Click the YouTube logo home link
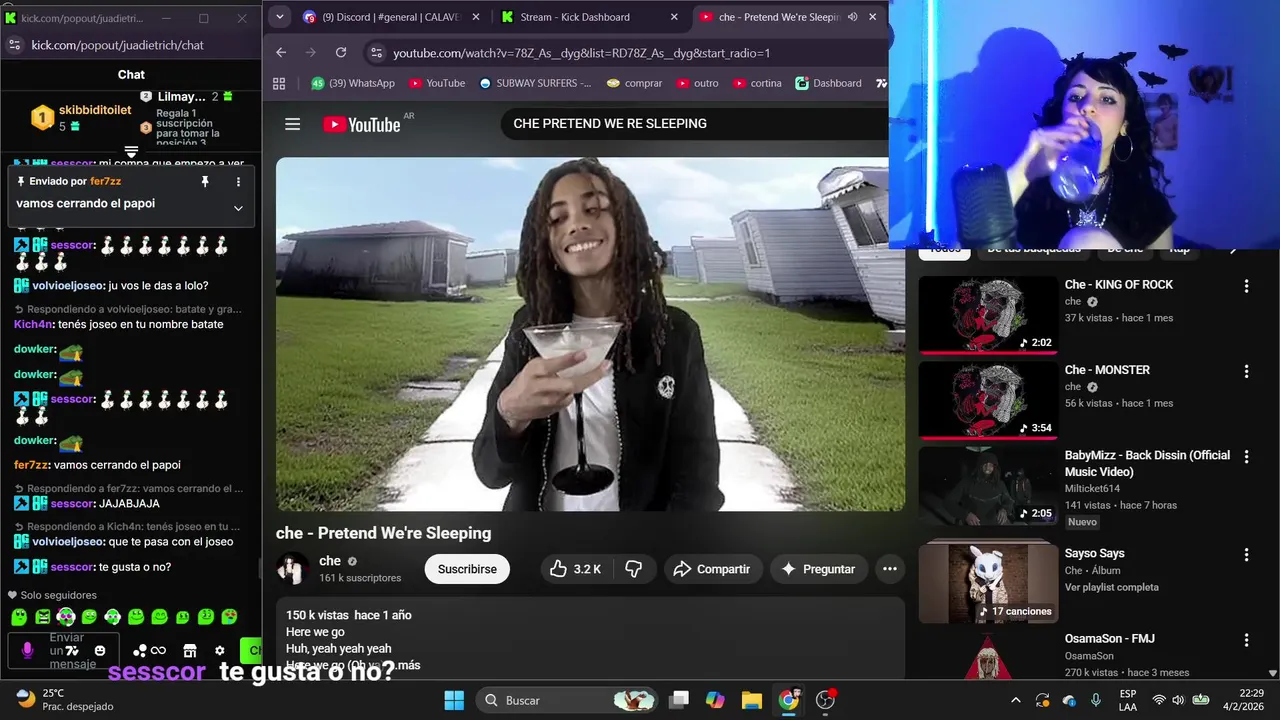This screenshot has height=720, width=1280. (x=362, y=124)
